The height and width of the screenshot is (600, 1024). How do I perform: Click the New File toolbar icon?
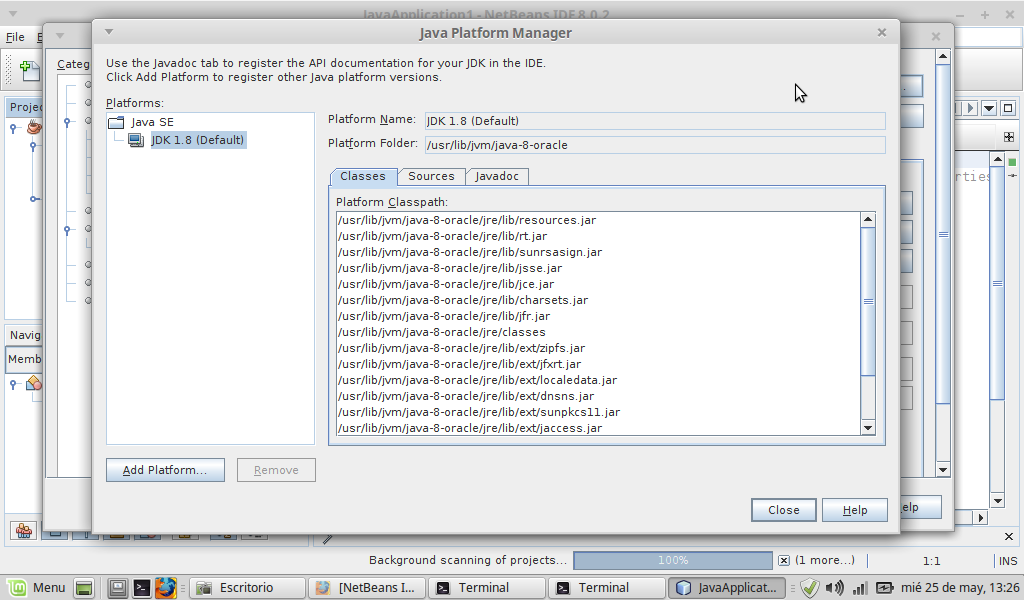(x=29, y=70)
